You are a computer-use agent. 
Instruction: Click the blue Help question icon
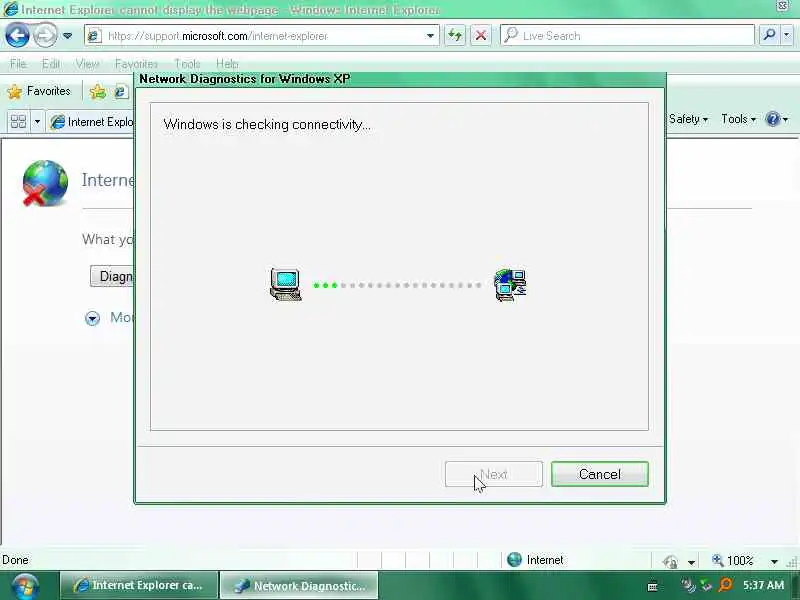(x=773, y=119)
